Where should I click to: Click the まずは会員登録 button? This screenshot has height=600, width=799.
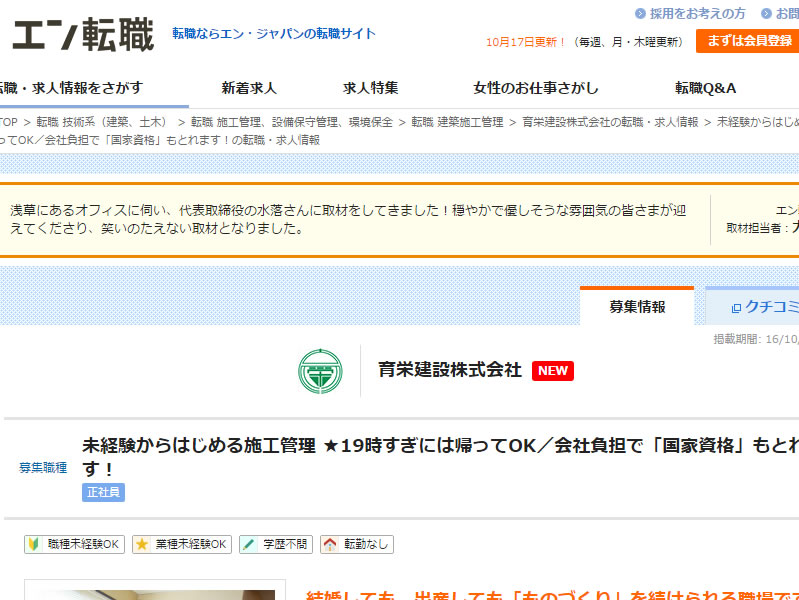coord(748,41)
